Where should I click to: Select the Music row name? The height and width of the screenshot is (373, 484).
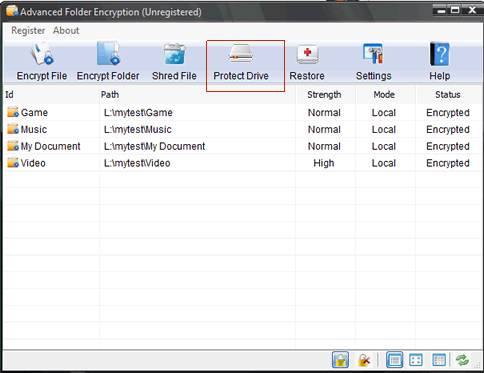(x=34, y=129)
